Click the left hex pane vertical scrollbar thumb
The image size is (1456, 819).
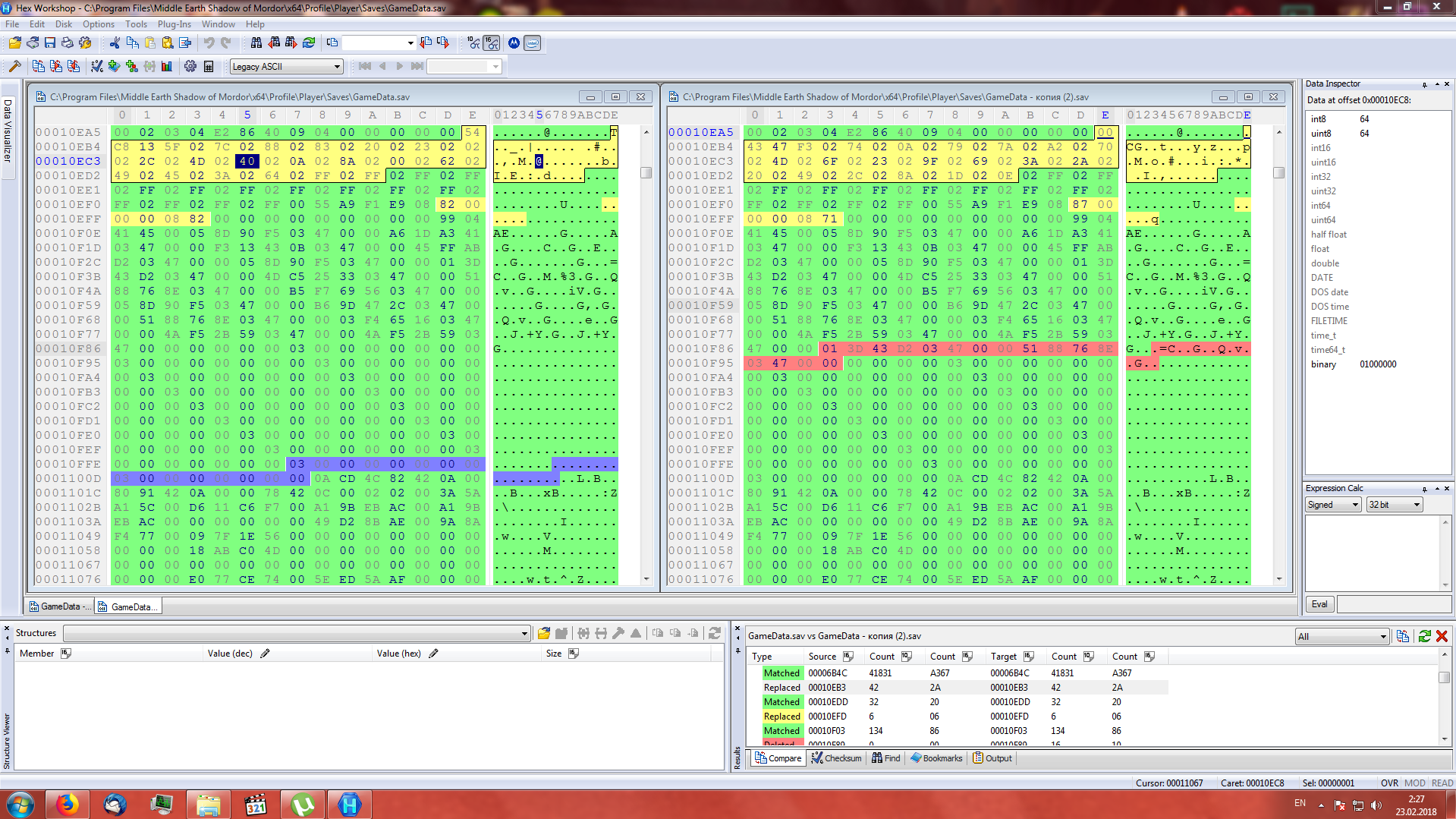point(646,173)
